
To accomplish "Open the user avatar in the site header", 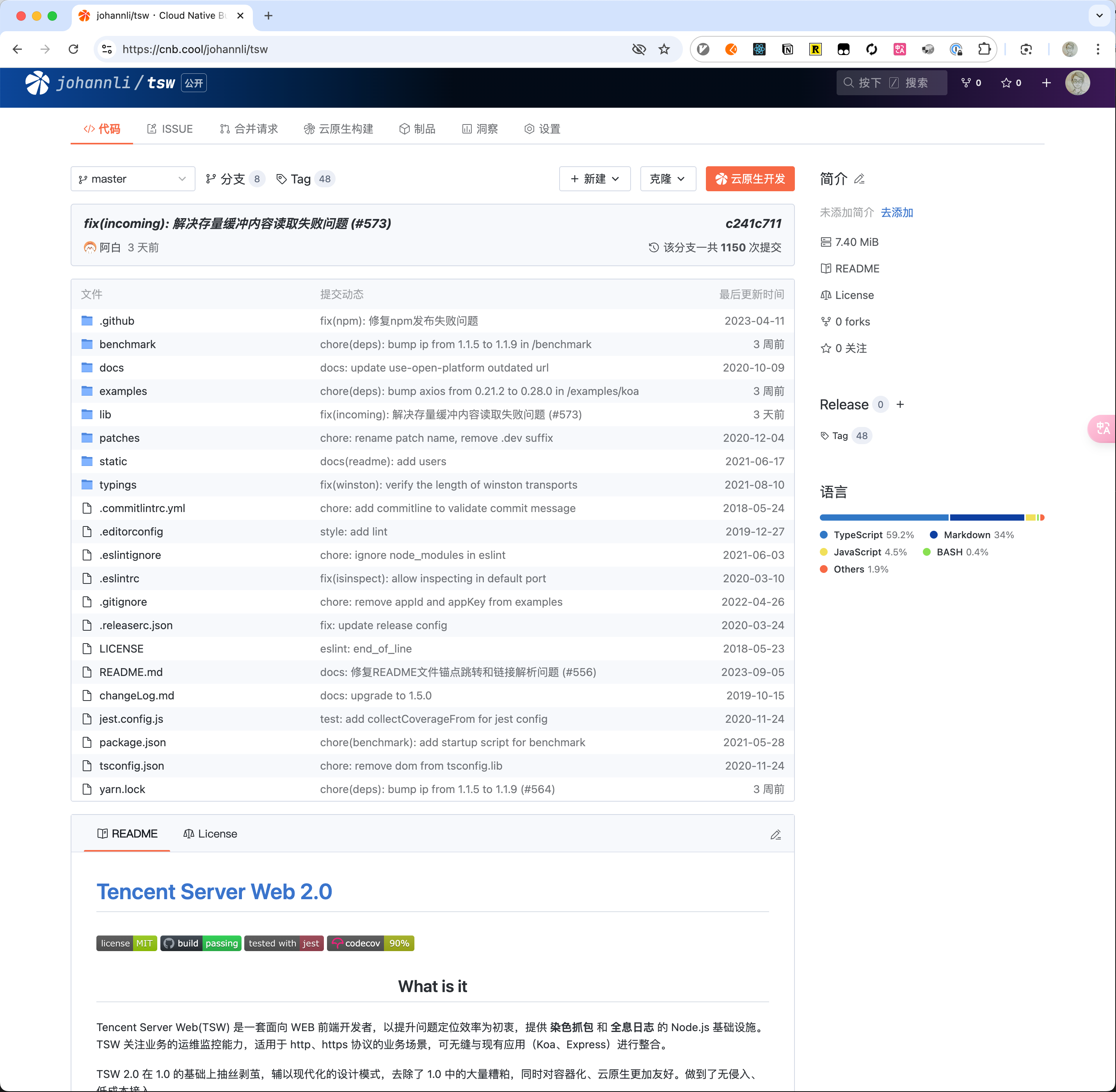I will pyautogui.click(x=1078, y=83).
